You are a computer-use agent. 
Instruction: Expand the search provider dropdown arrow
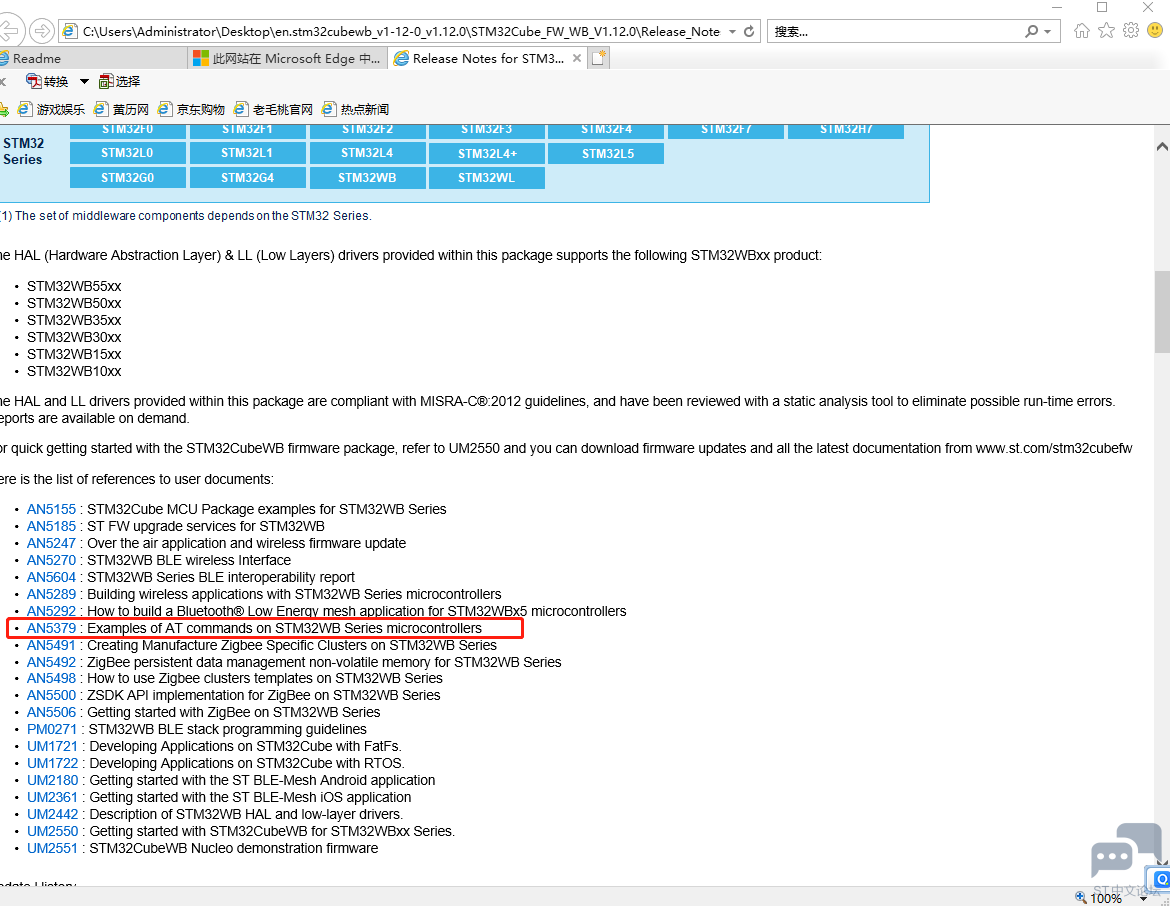(1048, 31)
